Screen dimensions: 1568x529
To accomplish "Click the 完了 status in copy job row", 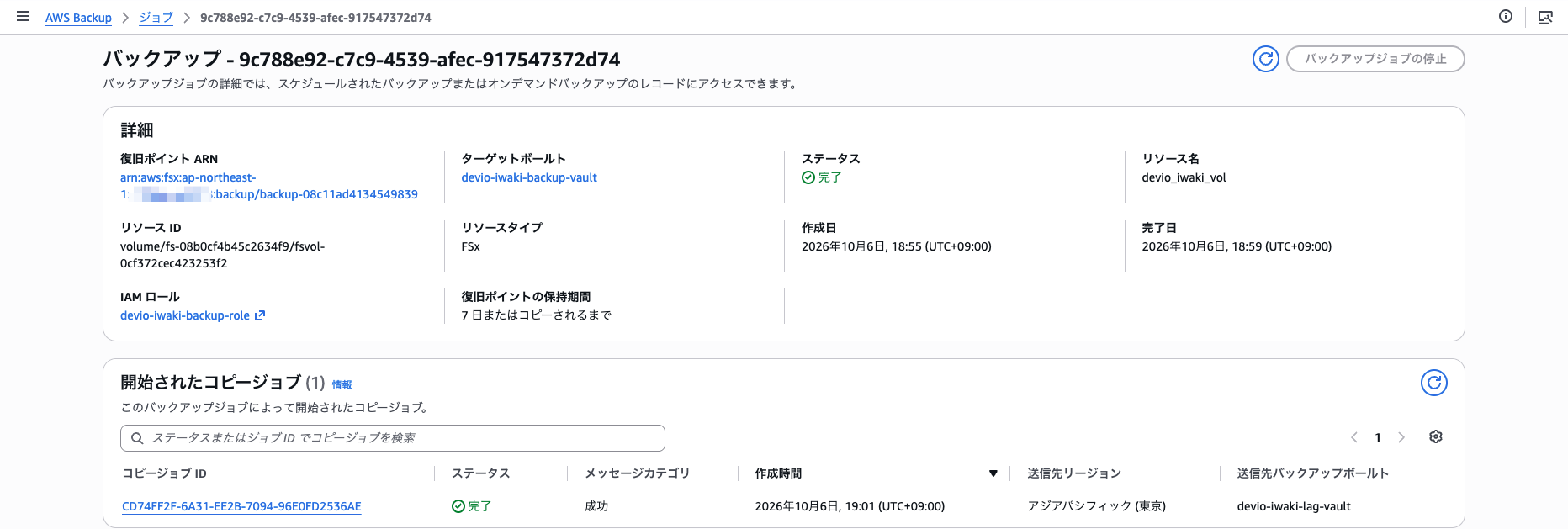I will point(472,506).
